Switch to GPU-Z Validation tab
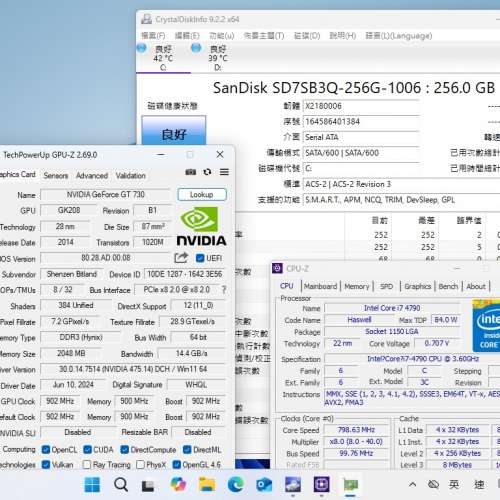Viewport: 500px width, 500px height. (x=131, y=176)
